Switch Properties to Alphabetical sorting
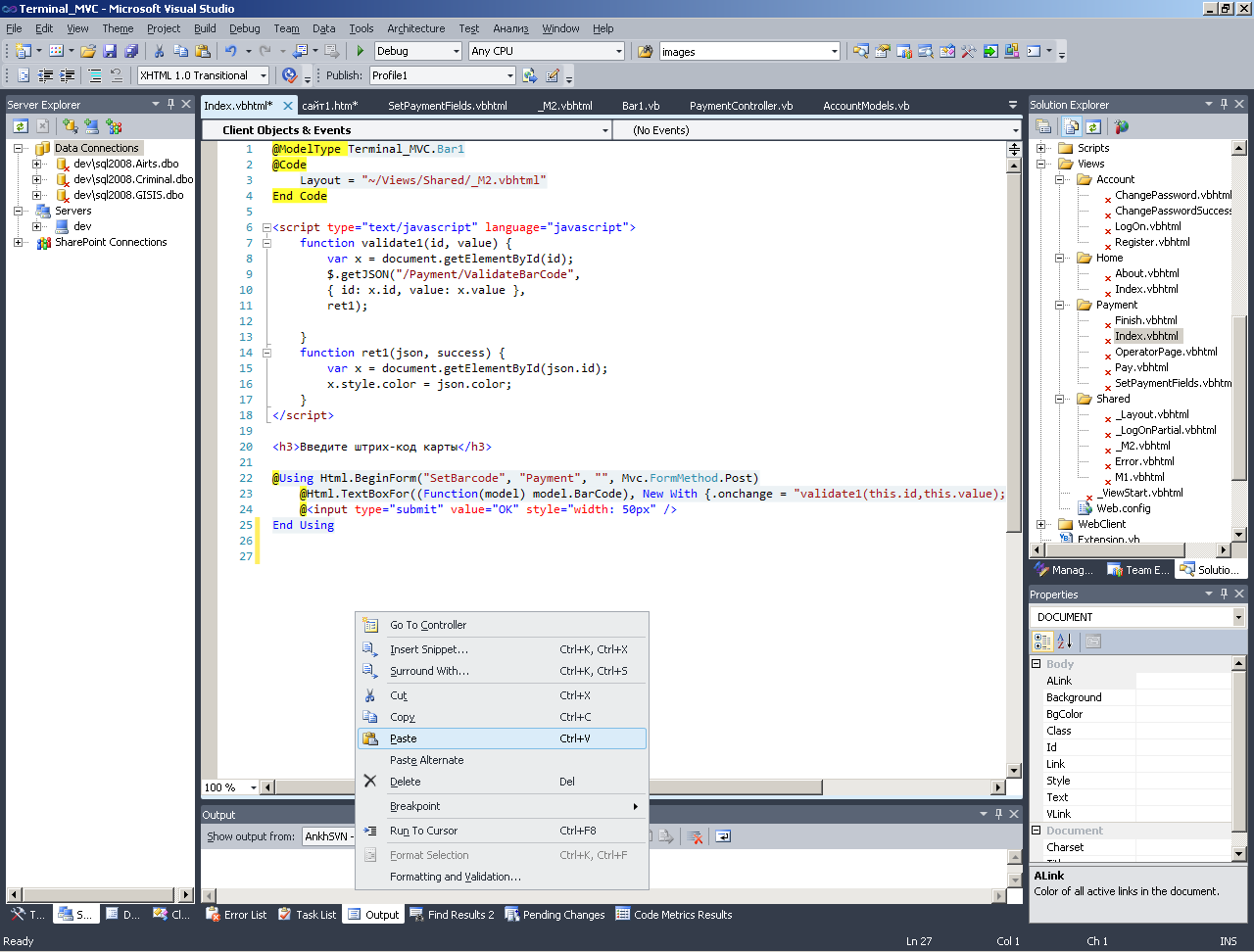Image resolution: width=1254 pixels, height=952 pixels. pos(1065,642)
